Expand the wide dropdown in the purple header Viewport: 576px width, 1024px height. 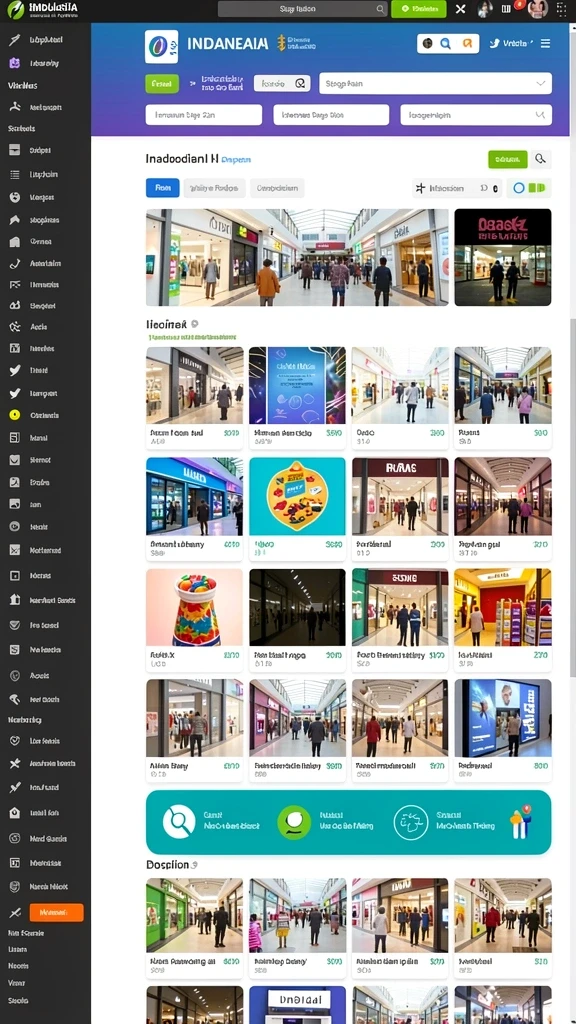pyautogui.click(x=435, y=84)
